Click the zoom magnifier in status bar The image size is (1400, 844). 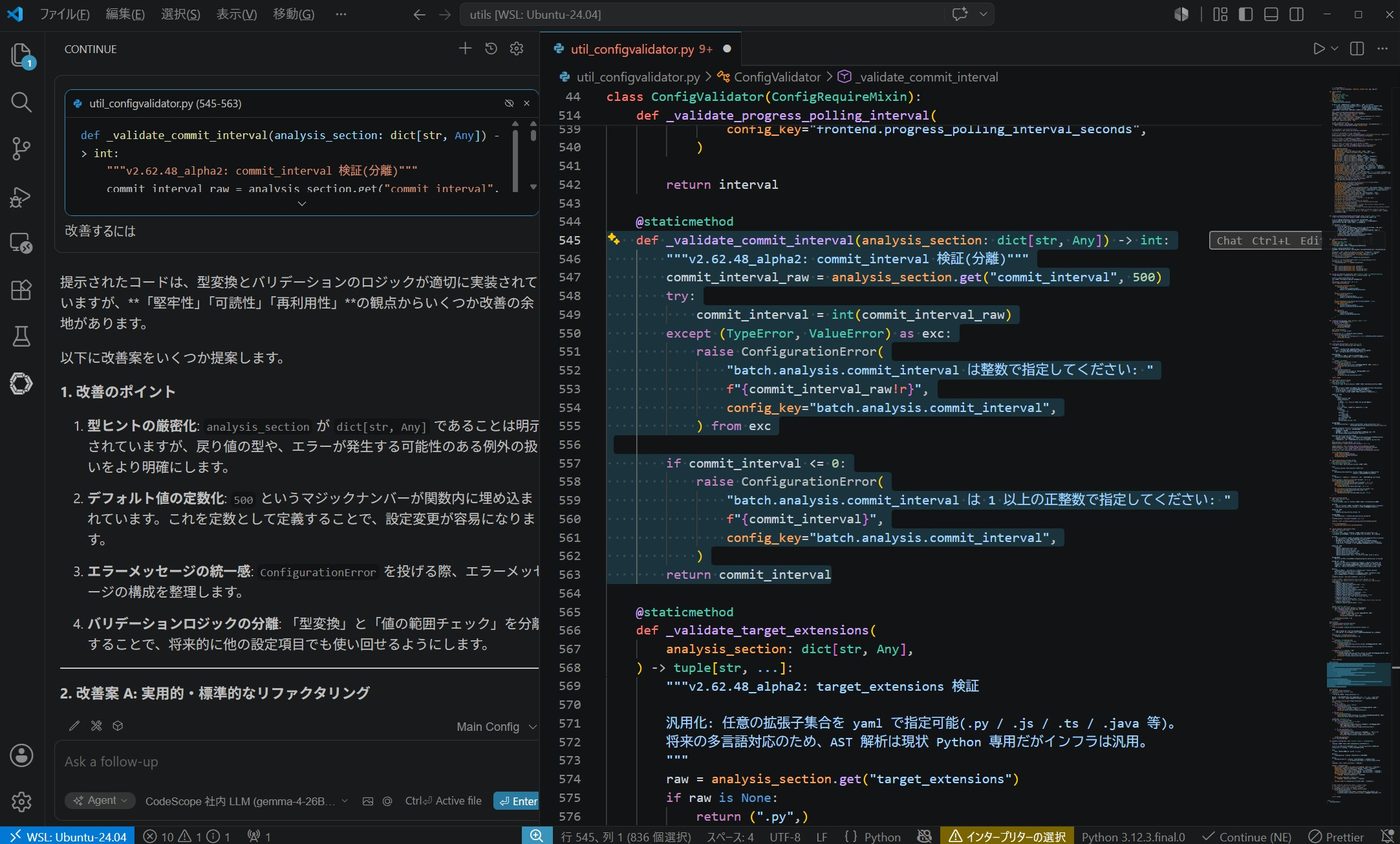click(x=537, y=836)
